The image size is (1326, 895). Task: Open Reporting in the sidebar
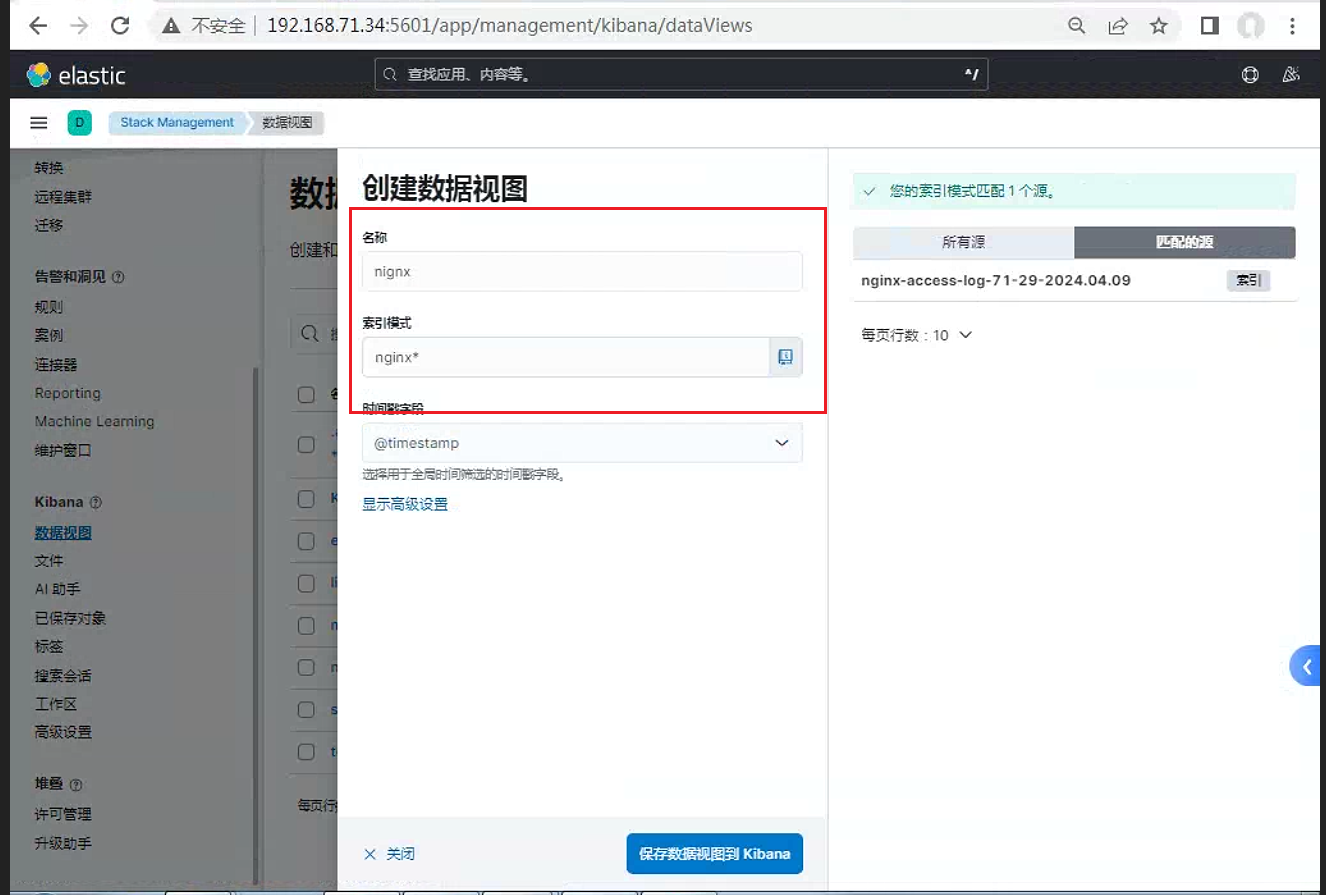67,393
